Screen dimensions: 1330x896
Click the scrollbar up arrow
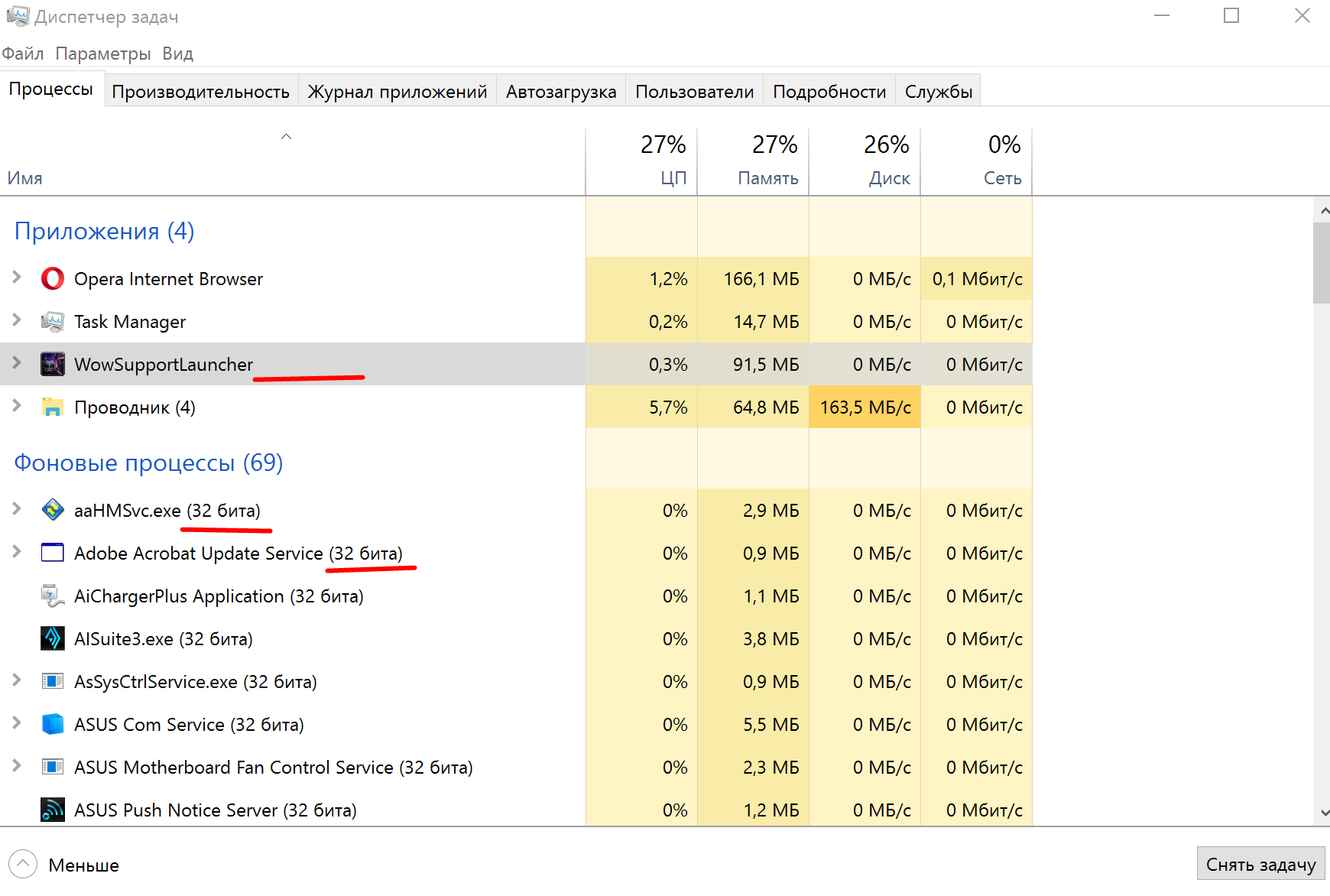(x=1322, y=210)
